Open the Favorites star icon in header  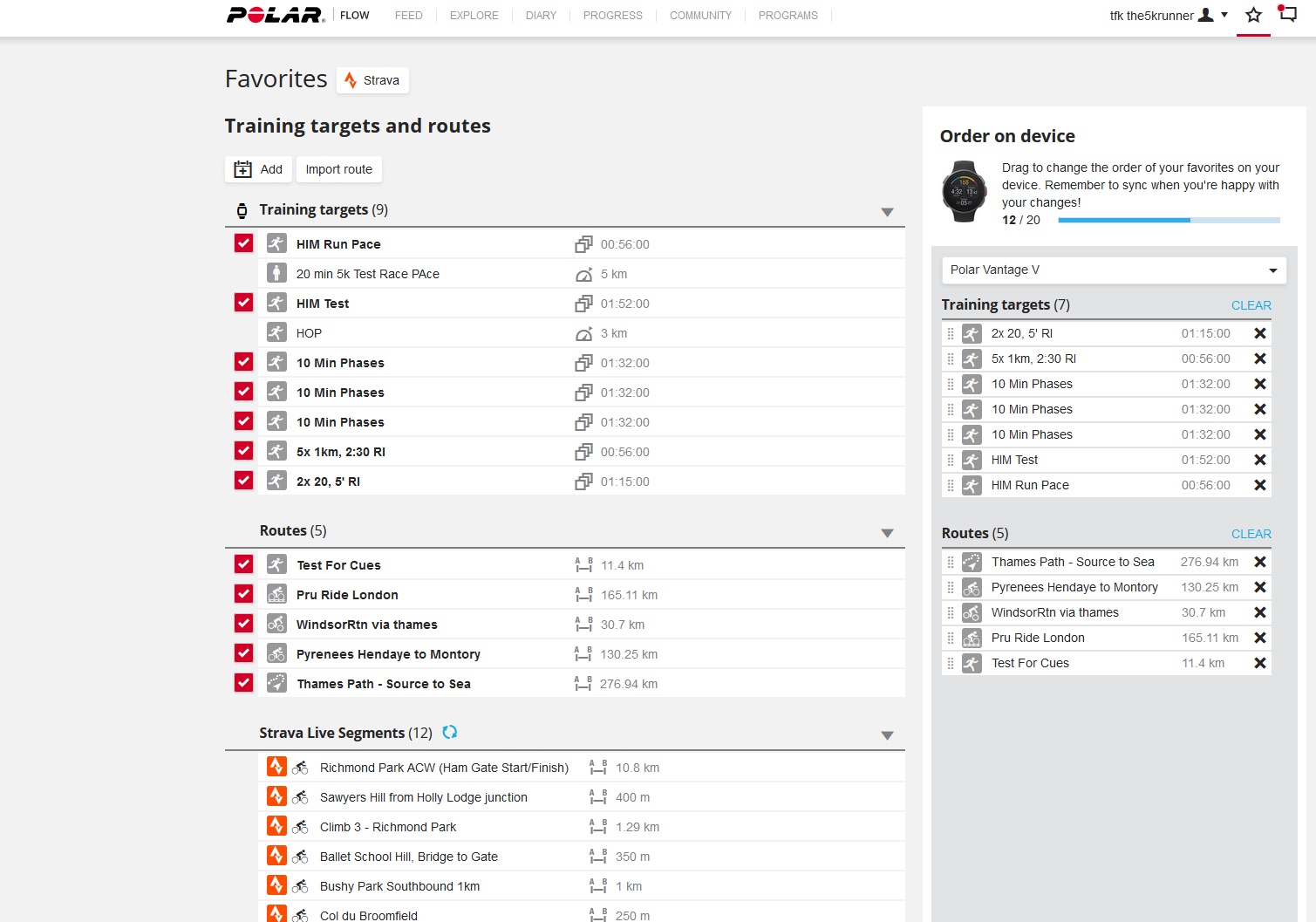coord(1253,15)
